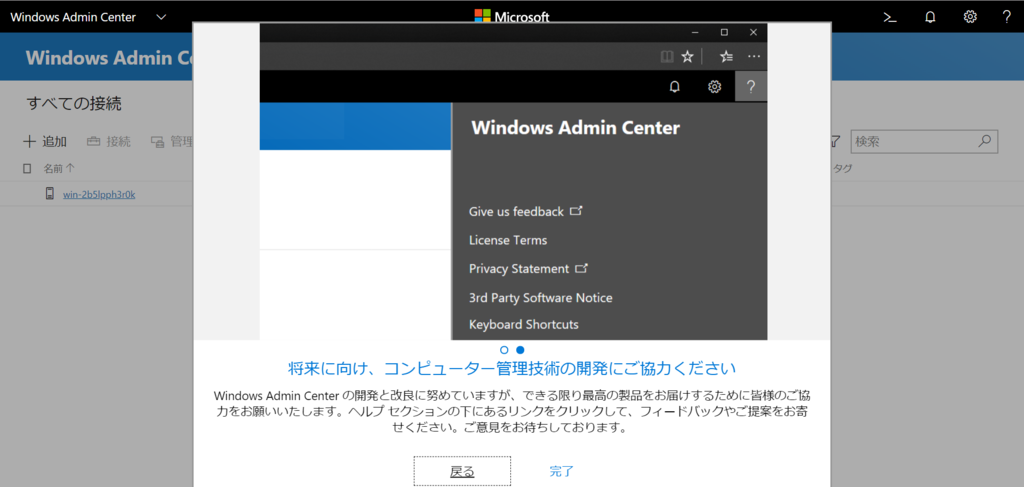Open the PowerShell console icon in header
This screenshot has height=487, width=1024.
[x=889, y=18]
